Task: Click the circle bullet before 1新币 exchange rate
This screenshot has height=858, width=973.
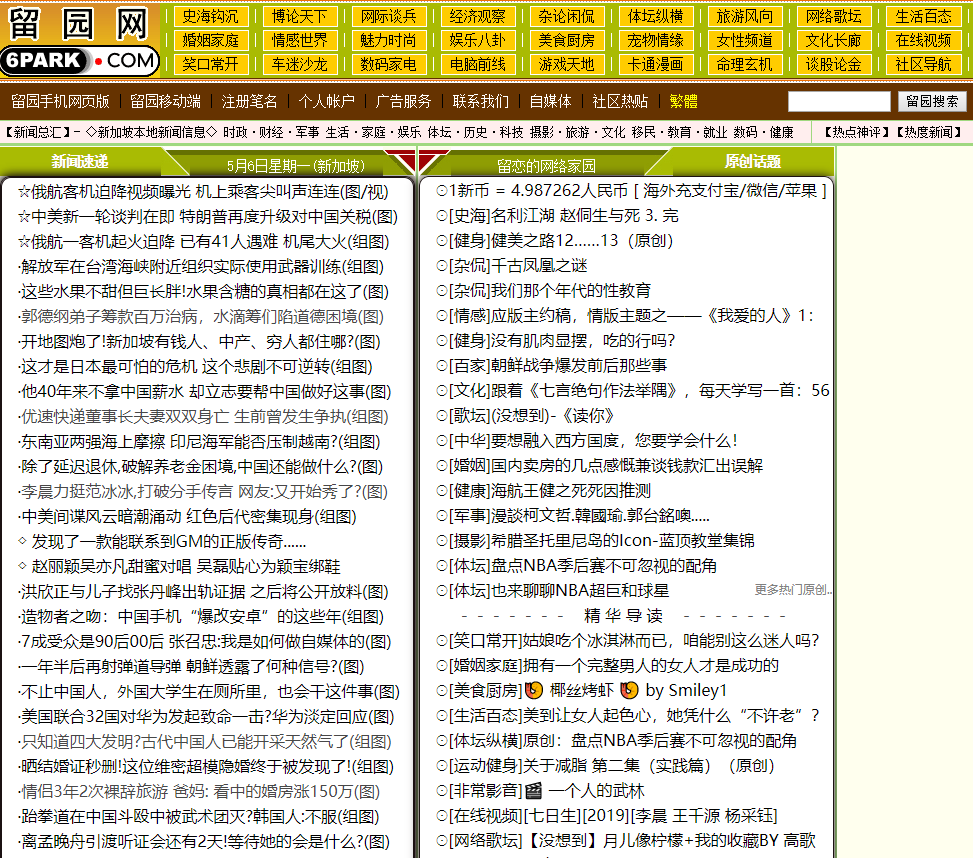Action: coord(442,191)
